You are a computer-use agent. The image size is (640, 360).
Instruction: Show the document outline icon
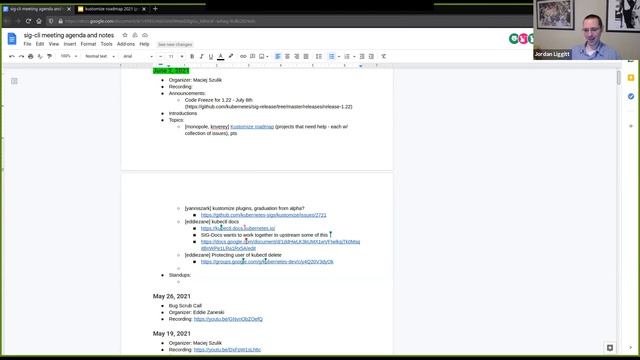coord(14,81)
